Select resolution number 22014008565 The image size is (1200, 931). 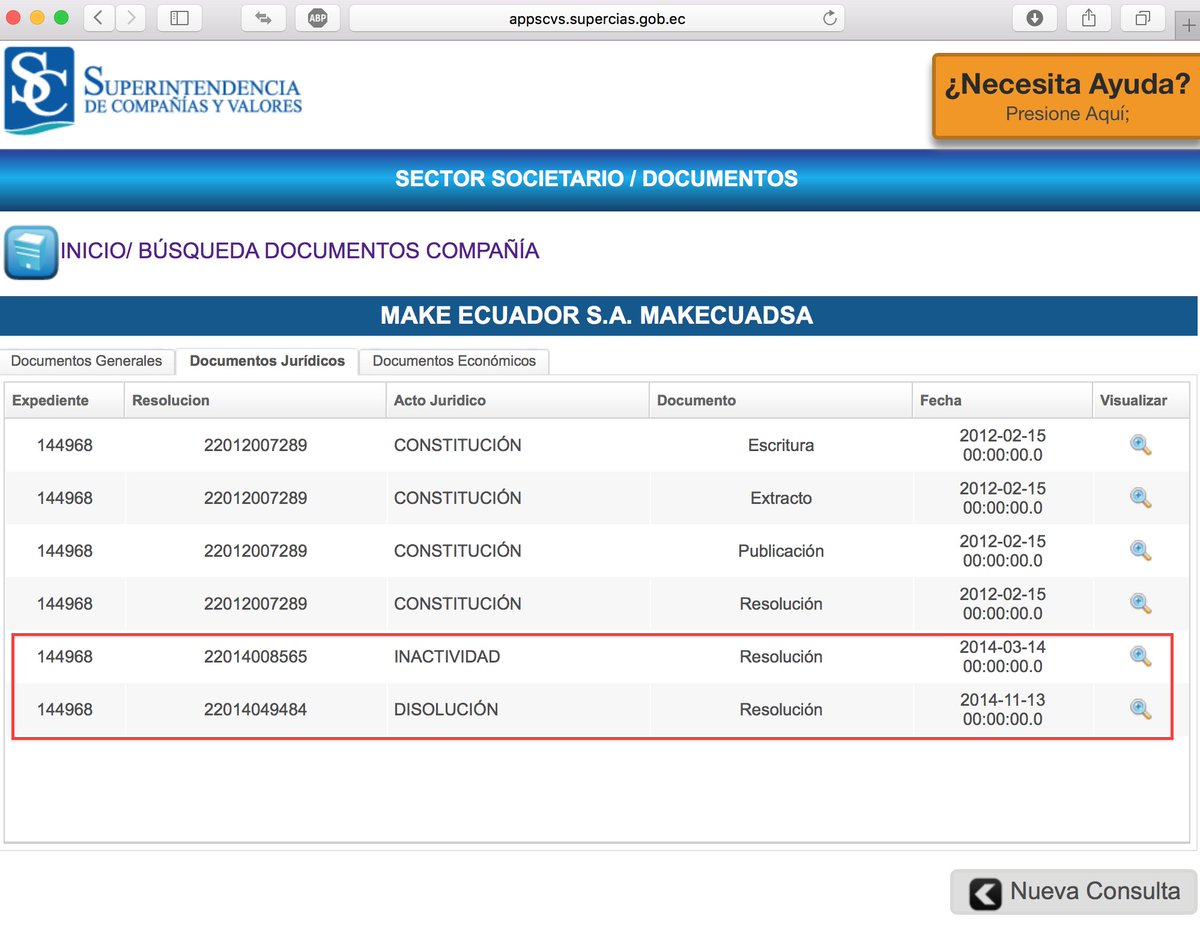[255, 657]
